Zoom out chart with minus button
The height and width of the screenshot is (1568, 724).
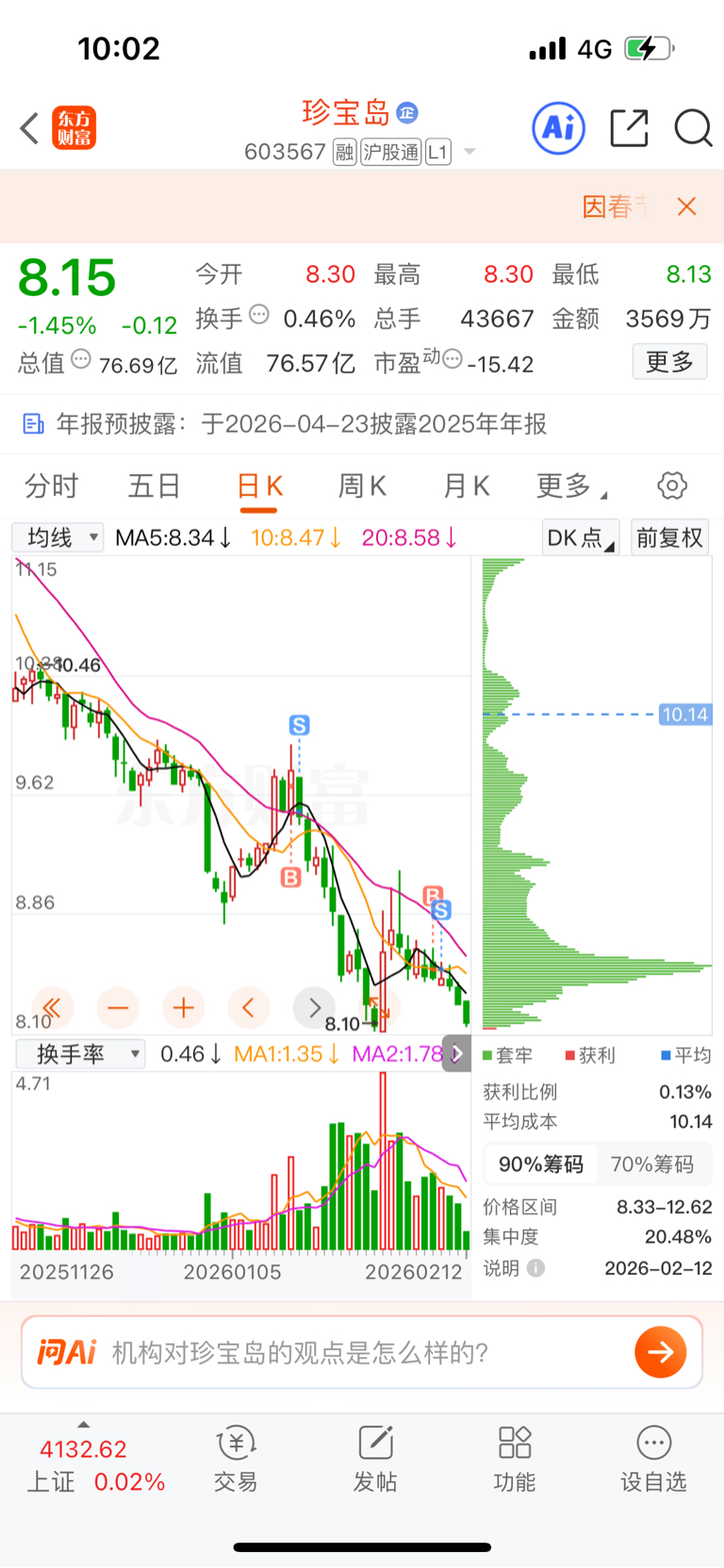[x=118, y=1008]
